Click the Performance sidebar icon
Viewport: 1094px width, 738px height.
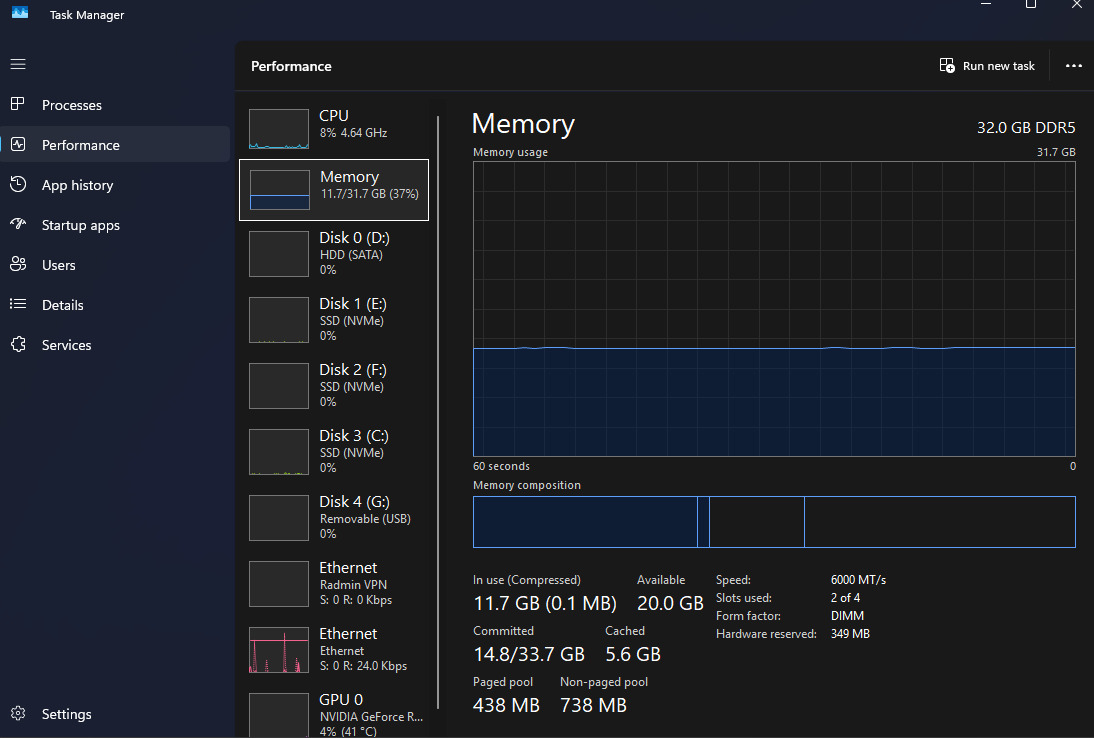[18, 144]
